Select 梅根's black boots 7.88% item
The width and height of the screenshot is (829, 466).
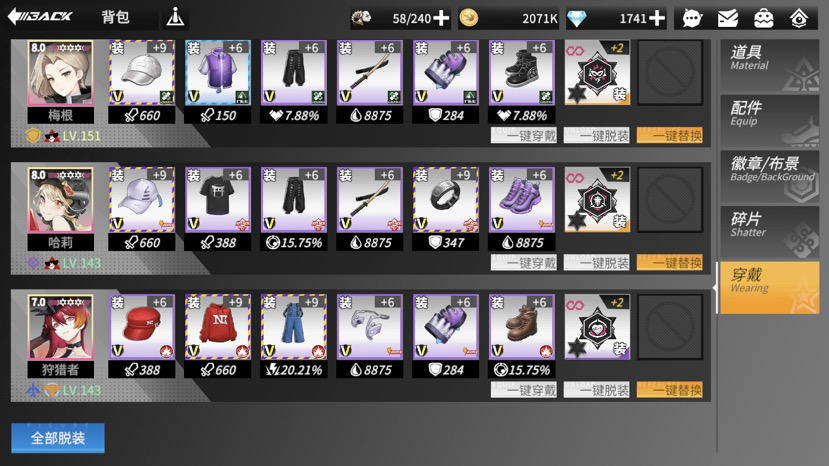click(521, 73)
